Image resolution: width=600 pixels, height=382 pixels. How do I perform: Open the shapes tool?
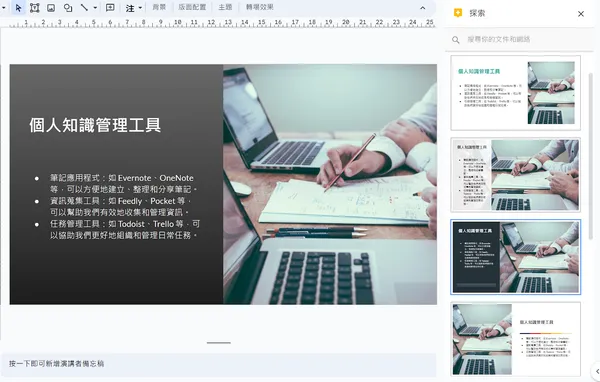pyautogui.click(x=68, y=8)
